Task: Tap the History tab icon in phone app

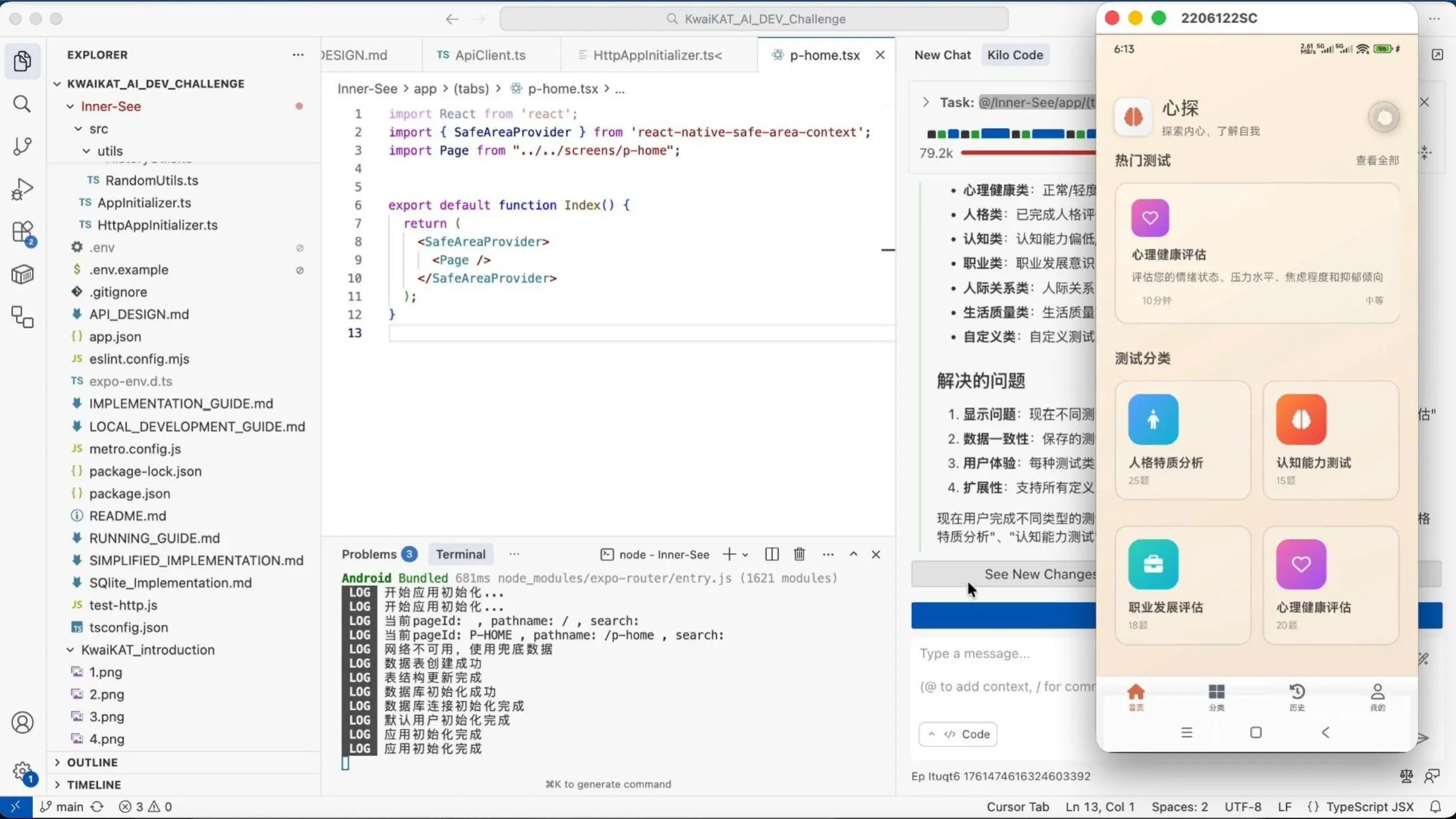Action: (1297, 697)
